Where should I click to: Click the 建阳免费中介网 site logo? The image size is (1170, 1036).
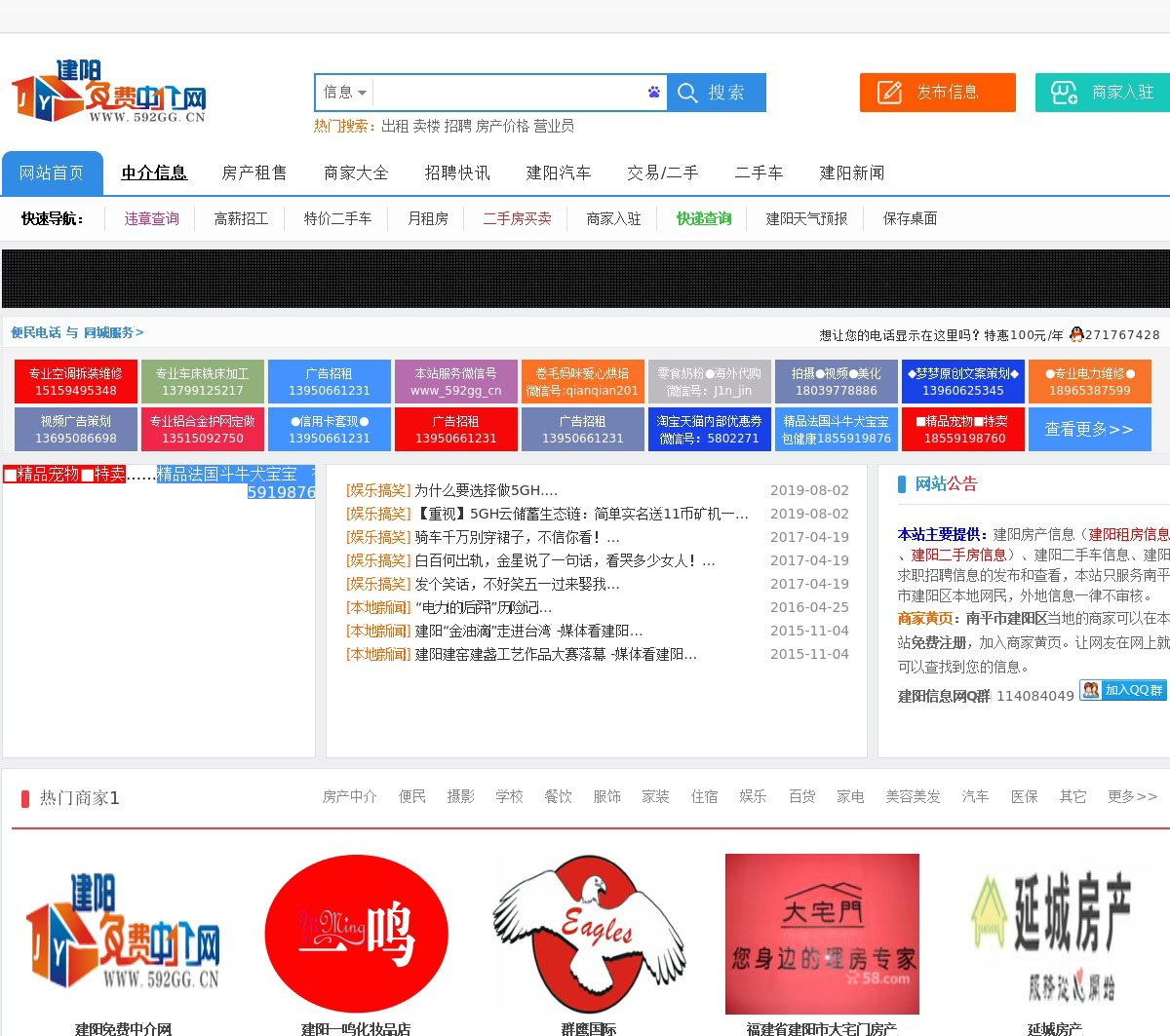pyautogui.click(x=108, y=92)
